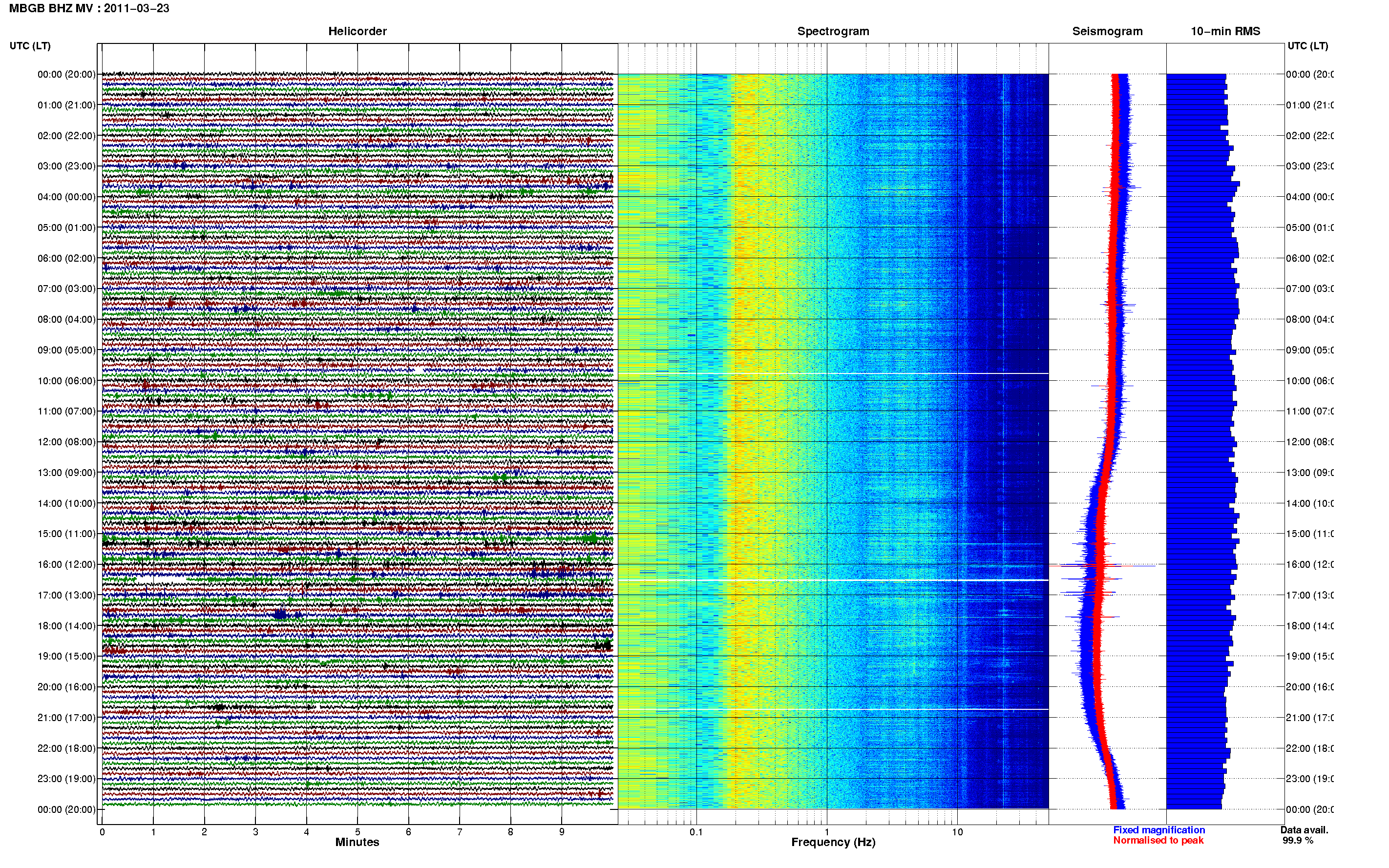Click the left '21:00 (17:00)' time label
The width and height of the screenshot is (1389, 868).
click(x=66, y=718)
